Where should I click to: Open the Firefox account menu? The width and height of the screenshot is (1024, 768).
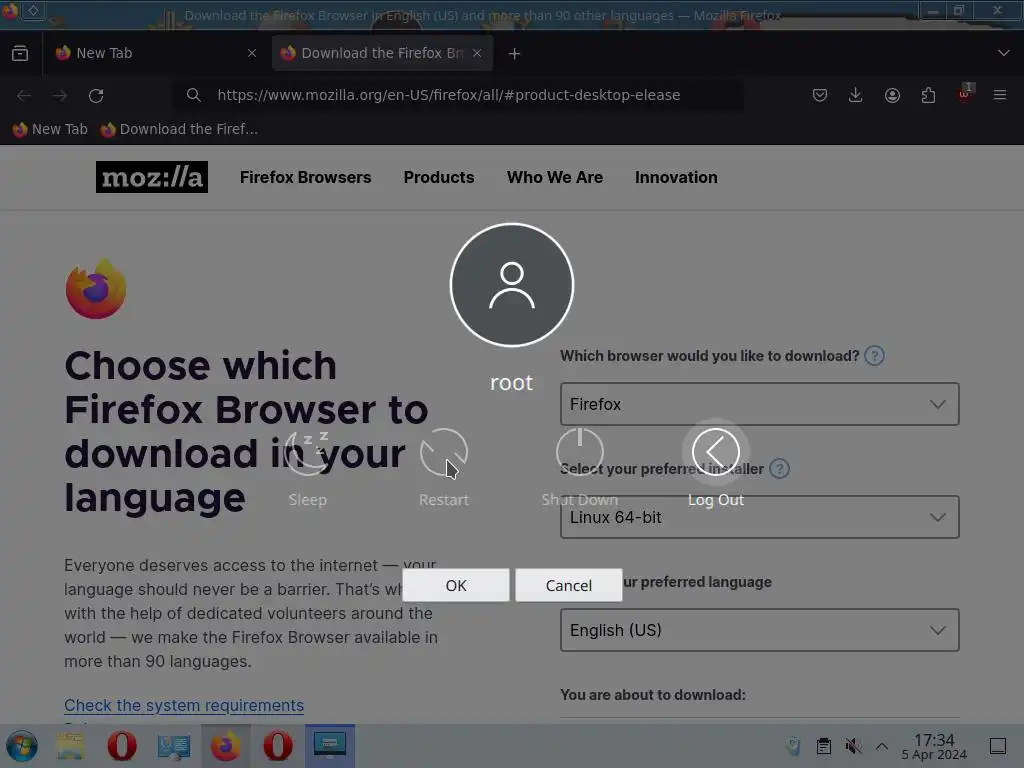pyautogui.click(x=892, y=95)
